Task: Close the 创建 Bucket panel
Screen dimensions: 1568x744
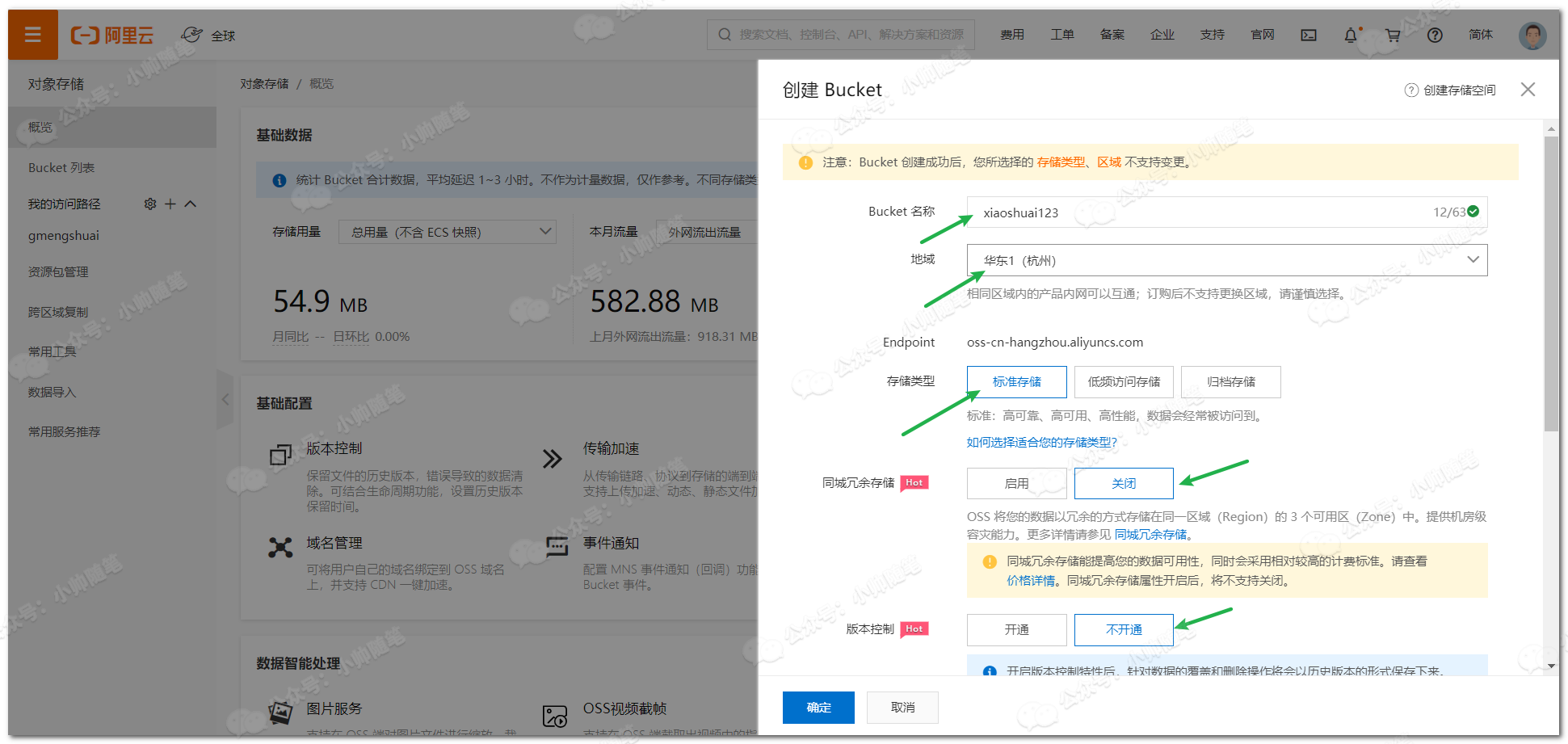Action: [1528, 90]
